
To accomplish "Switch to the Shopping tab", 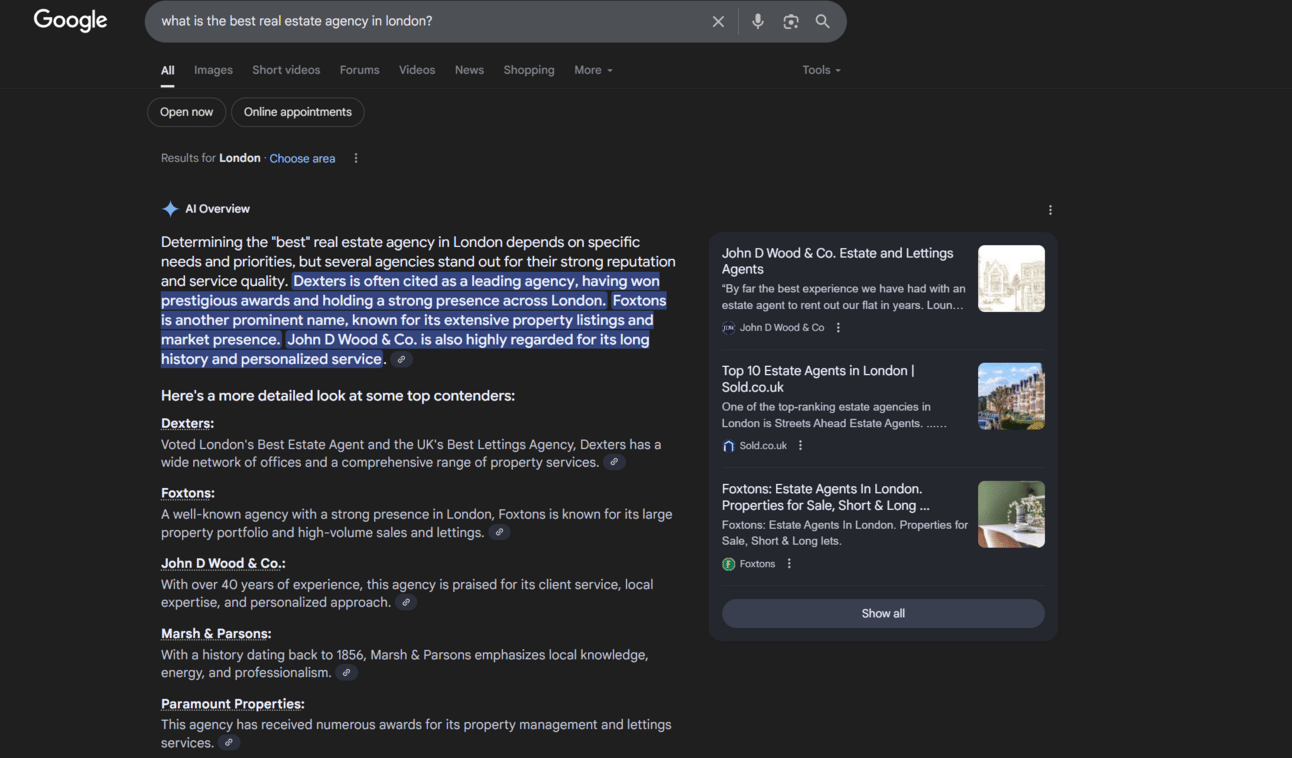I will coord(529,70).
